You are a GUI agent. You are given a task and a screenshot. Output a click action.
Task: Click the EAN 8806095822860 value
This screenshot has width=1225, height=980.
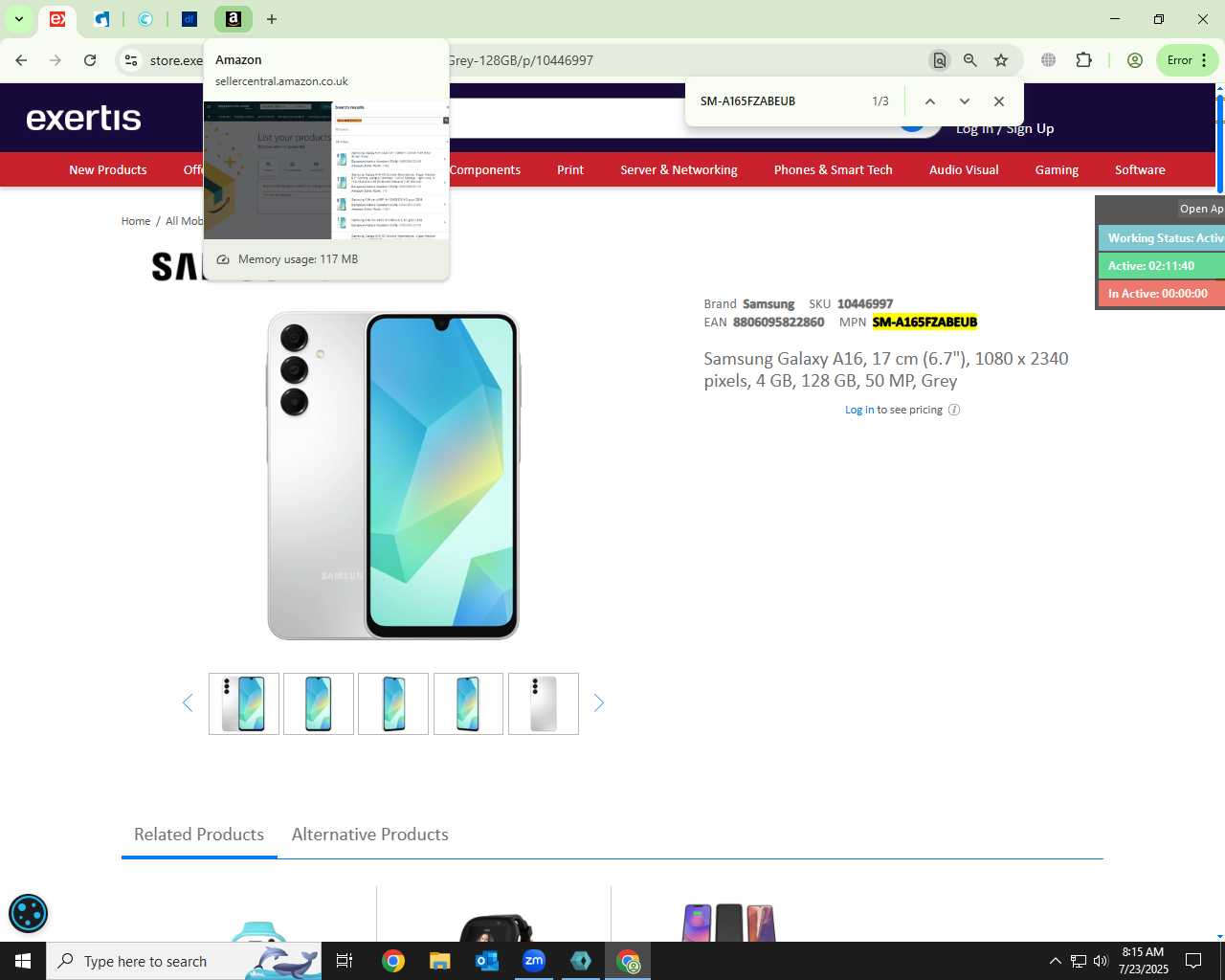[778, 323]
